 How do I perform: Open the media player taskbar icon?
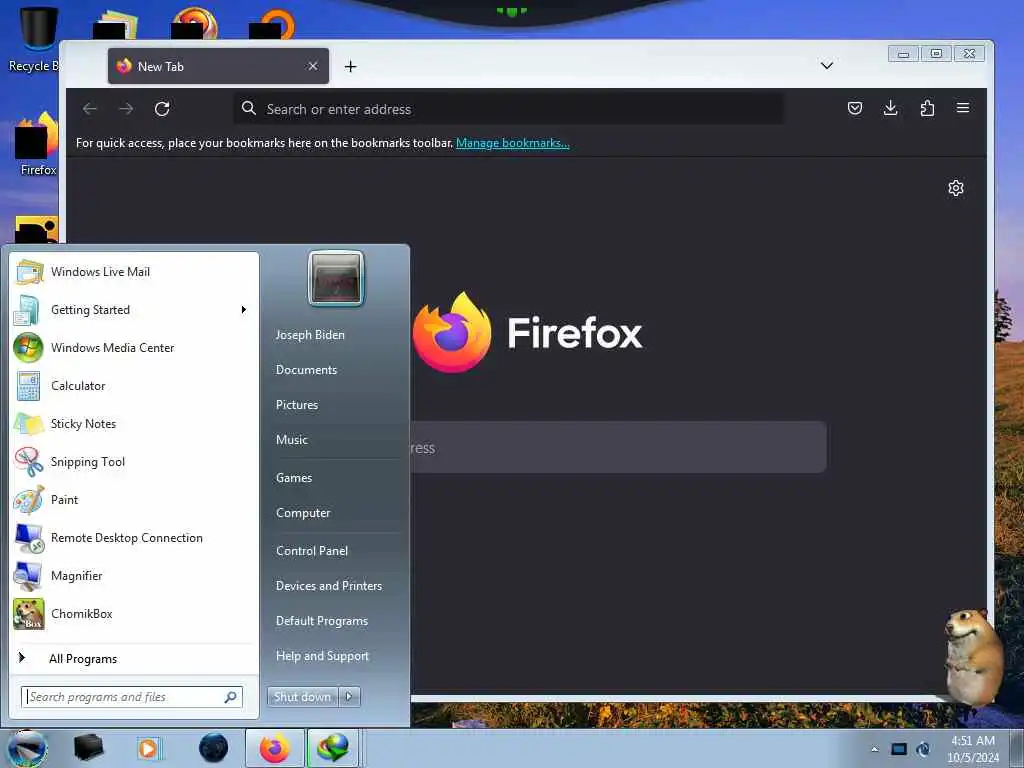point(149,748)
